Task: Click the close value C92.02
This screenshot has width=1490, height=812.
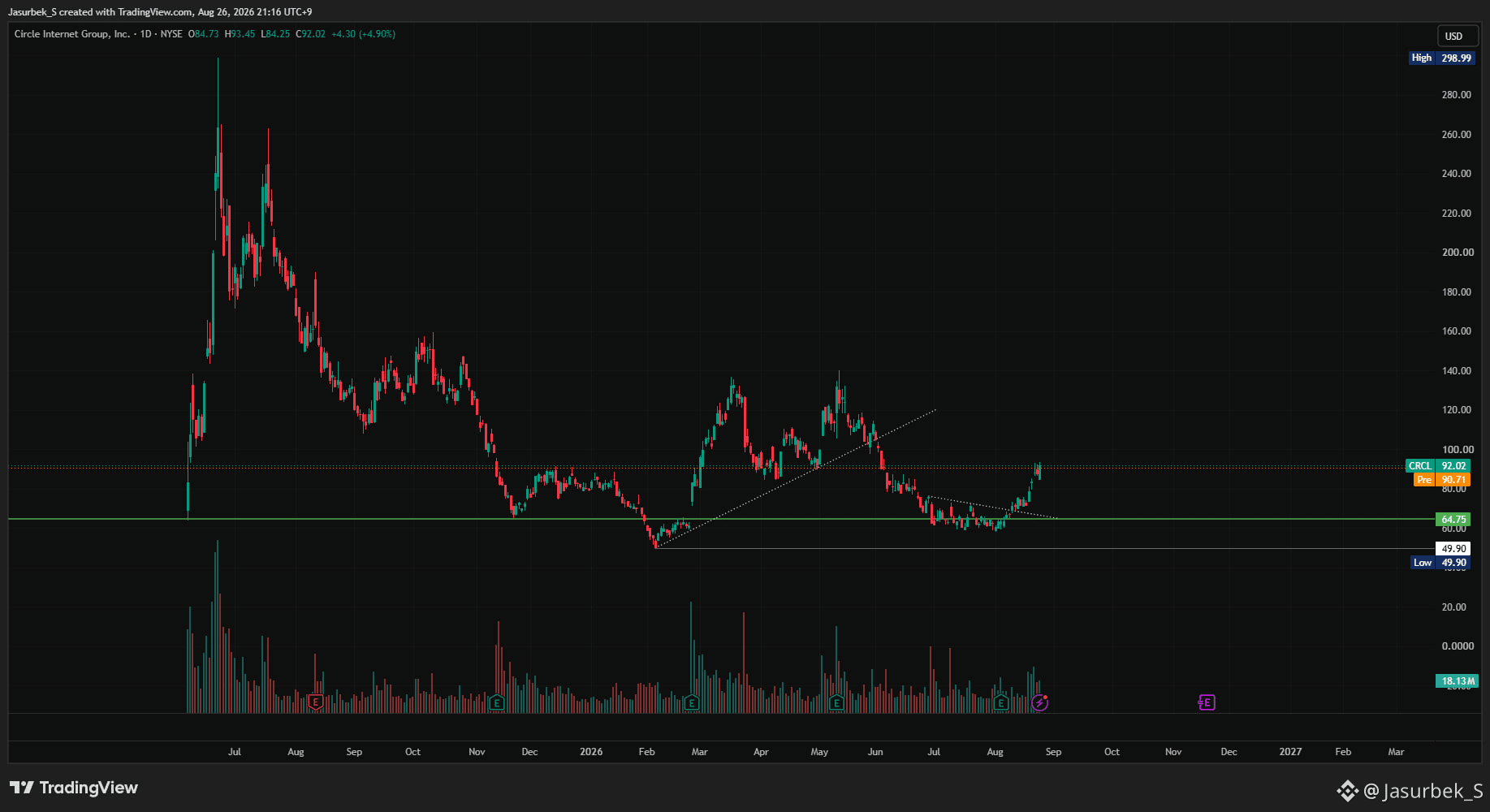Action: pos(310,34)
